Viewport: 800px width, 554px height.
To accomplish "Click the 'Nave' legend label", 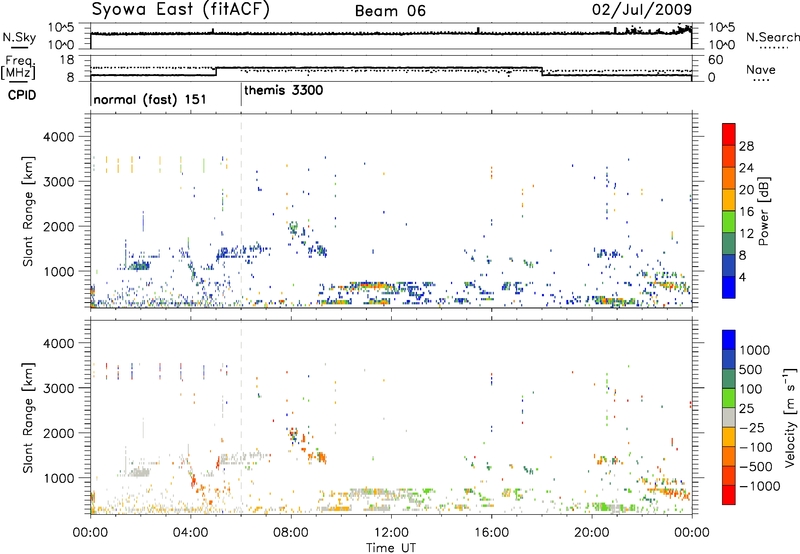I will pyautogui.click(x=761, y=69).
